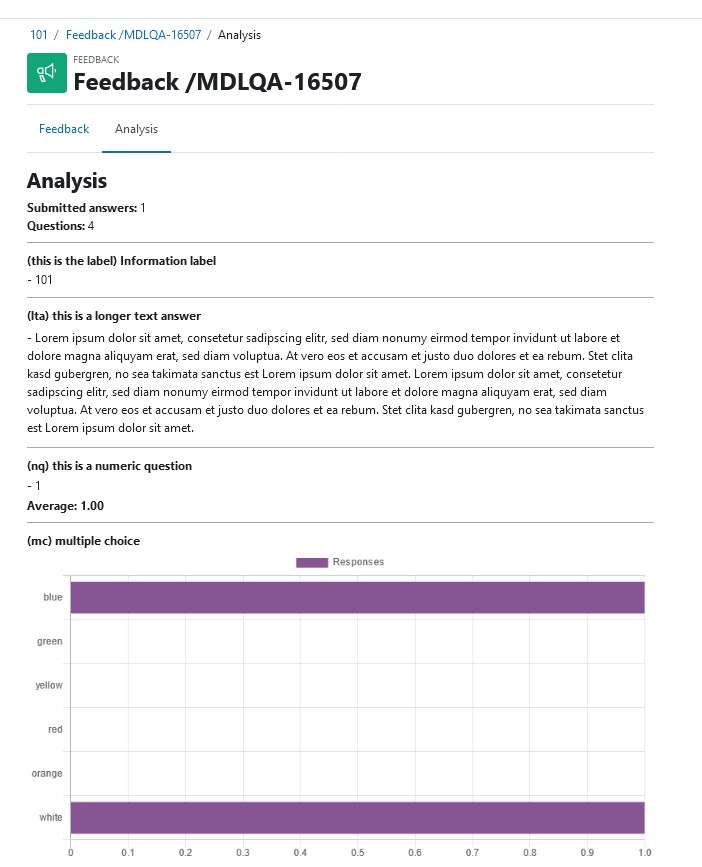
Task: Click the Lorem ipsum long text answer
Action: tap(336, 383)
